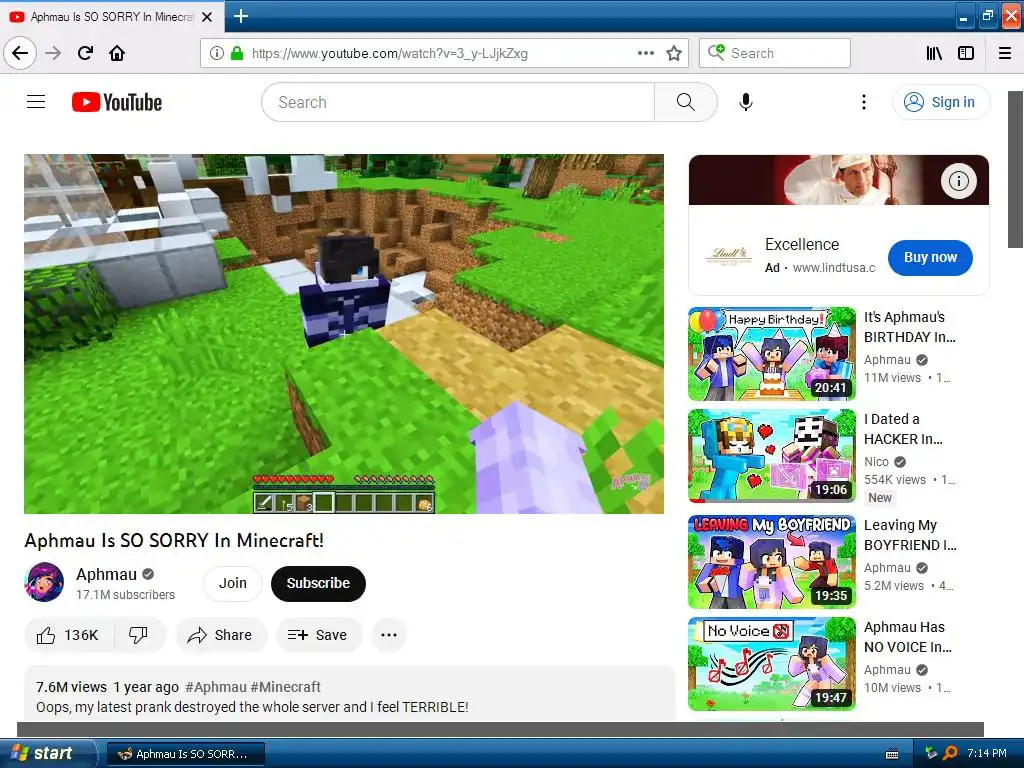
Task: Click the magnifier system tray icon
Action: click(x=950, y=753)
